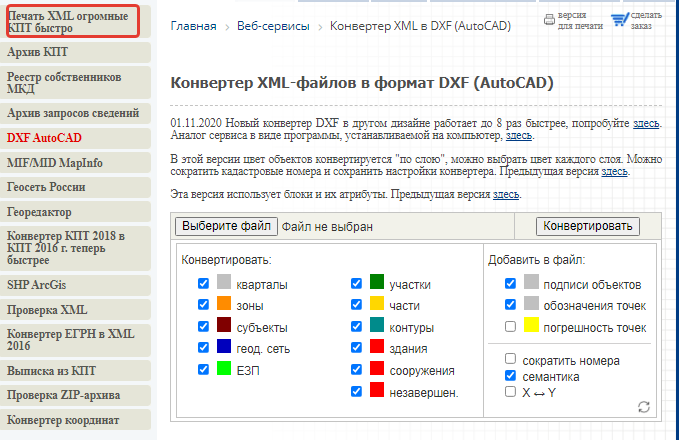The height and width of the screenshot is (440, 679).
Task: Open the red здания color swatch
Action: 377,346
